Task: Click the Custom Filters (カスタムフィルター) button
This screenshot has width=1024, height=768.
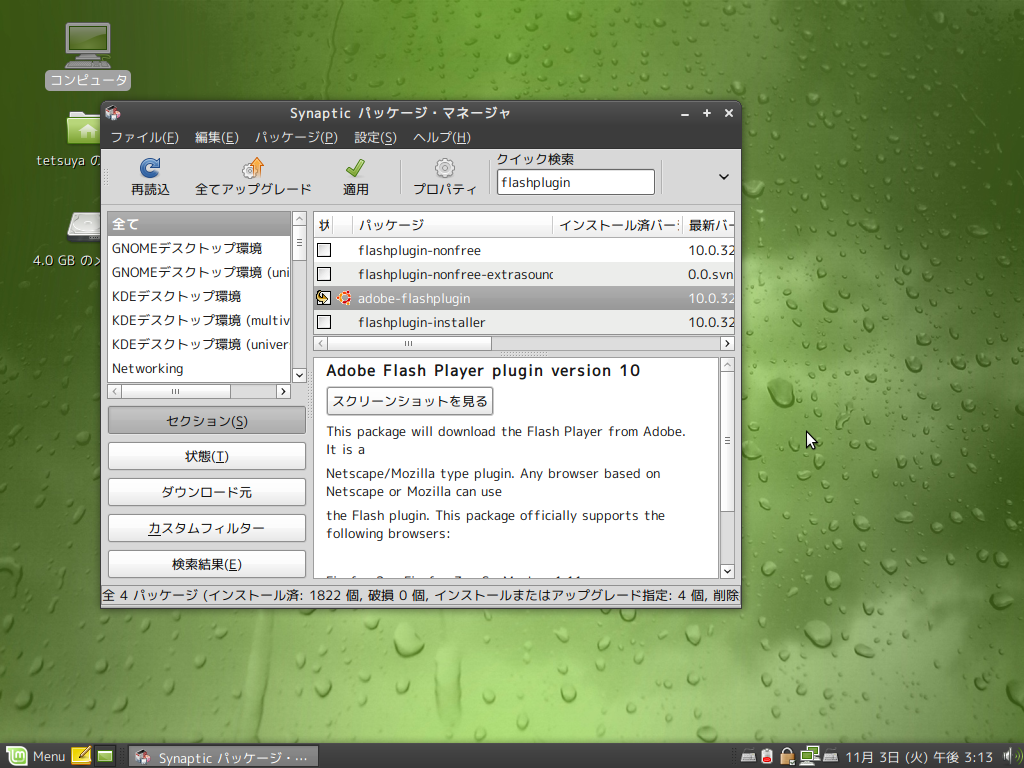Action: [x=206, y=528]
